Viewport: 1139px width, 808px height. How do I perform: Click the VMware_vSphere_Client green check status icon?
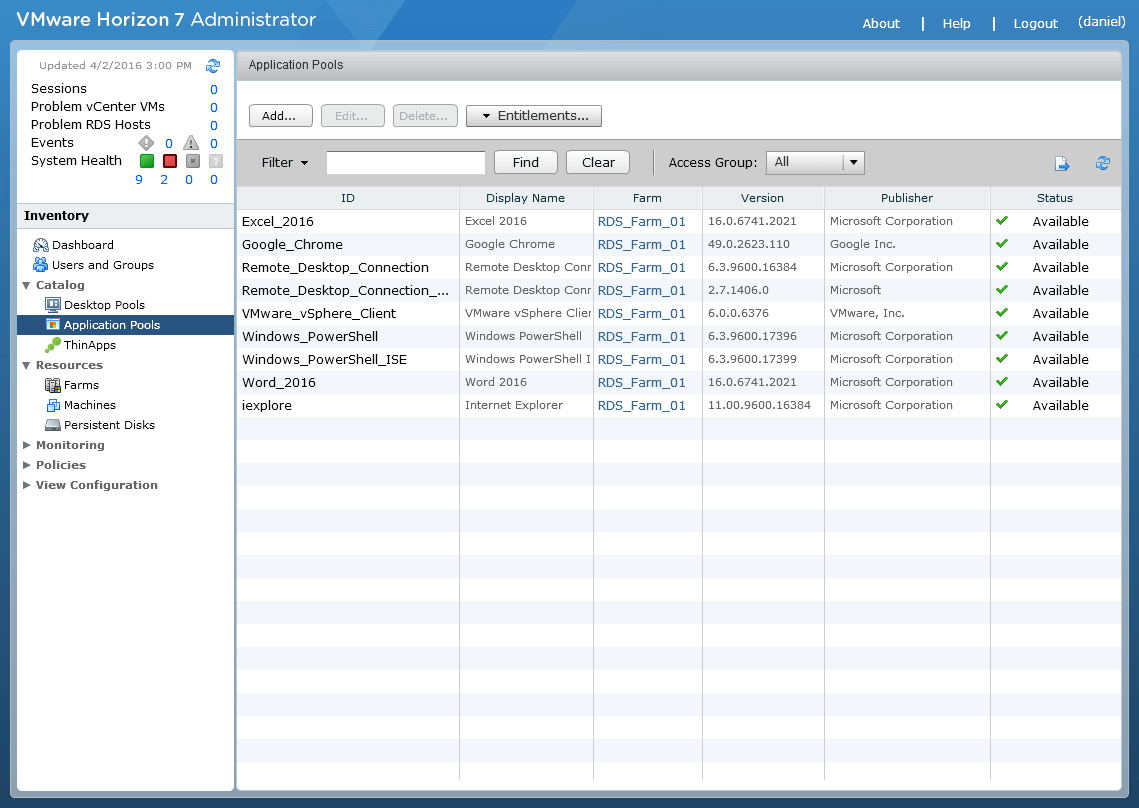coord(1002,313)
